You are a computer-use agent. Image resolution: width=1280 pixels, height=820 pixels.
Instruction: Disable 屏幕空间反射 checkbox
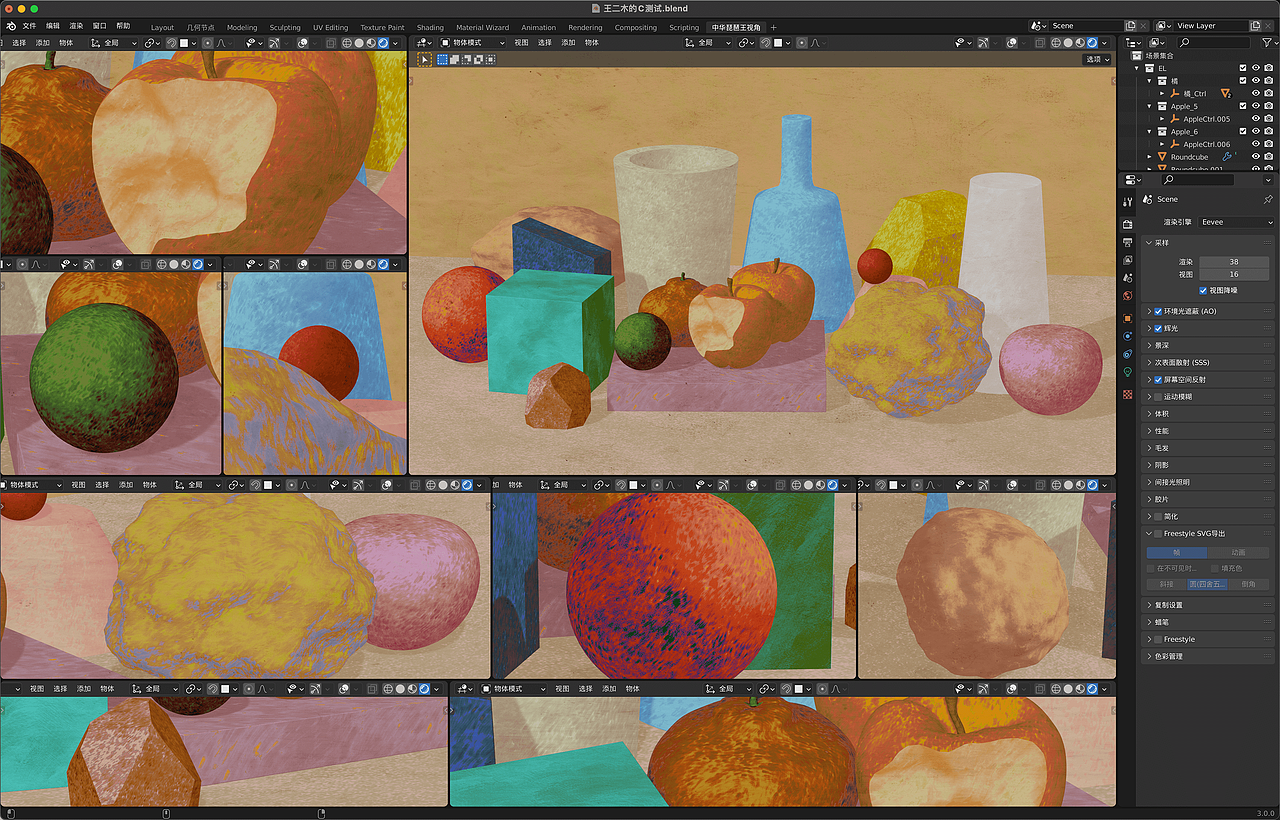click(x=1158, y=379)
